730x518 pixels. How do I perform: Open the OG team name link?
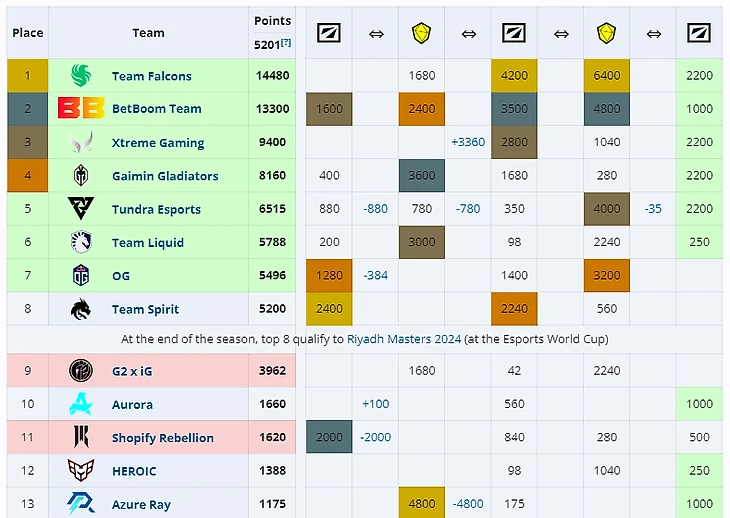121,276
